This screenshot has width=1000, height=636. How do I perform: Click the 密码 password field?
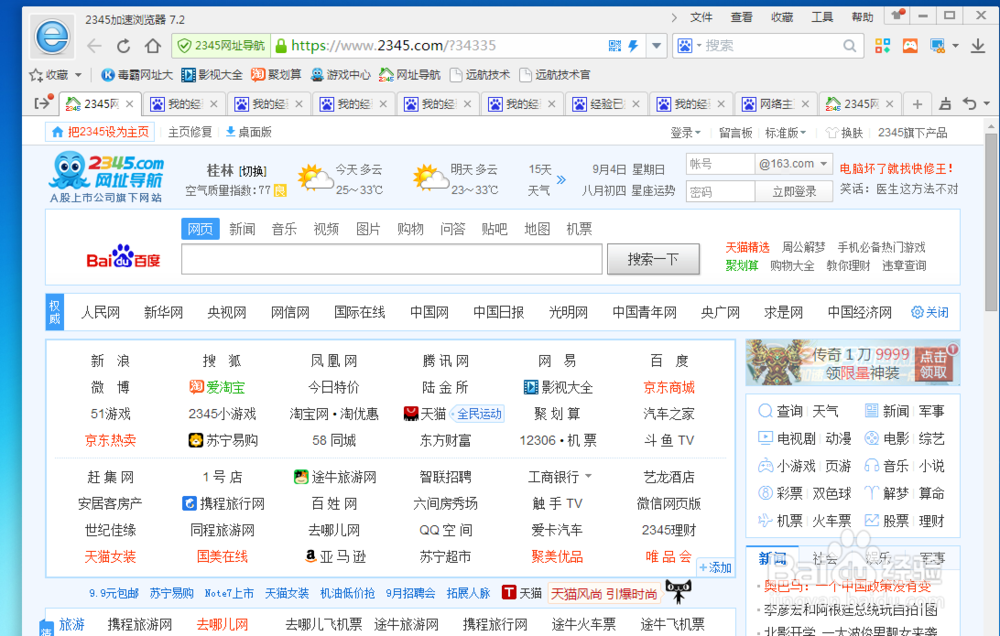pyautogui.click(x=720, y=191)
